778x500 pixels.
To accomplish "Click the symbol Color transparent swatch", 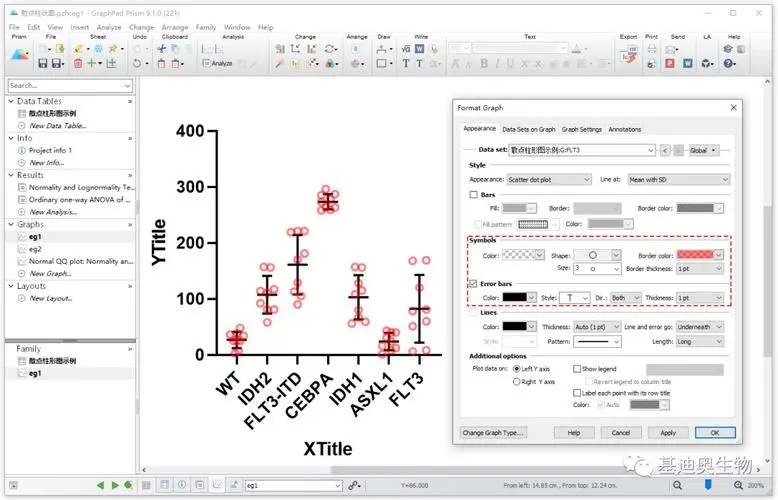I will tap(519, 255).
